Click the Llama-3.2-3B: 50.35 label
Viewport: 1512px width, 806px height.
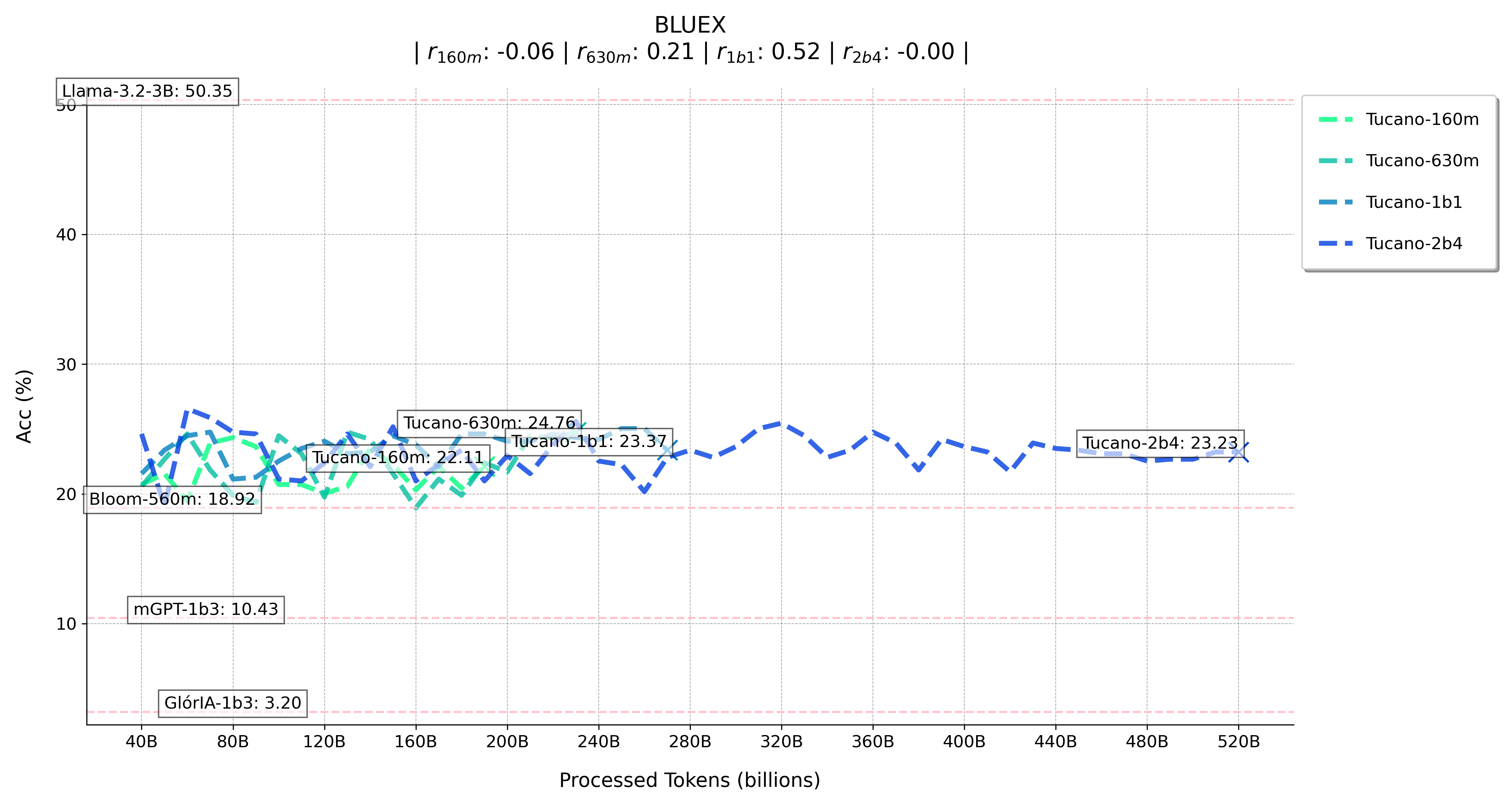pos(147,91)
